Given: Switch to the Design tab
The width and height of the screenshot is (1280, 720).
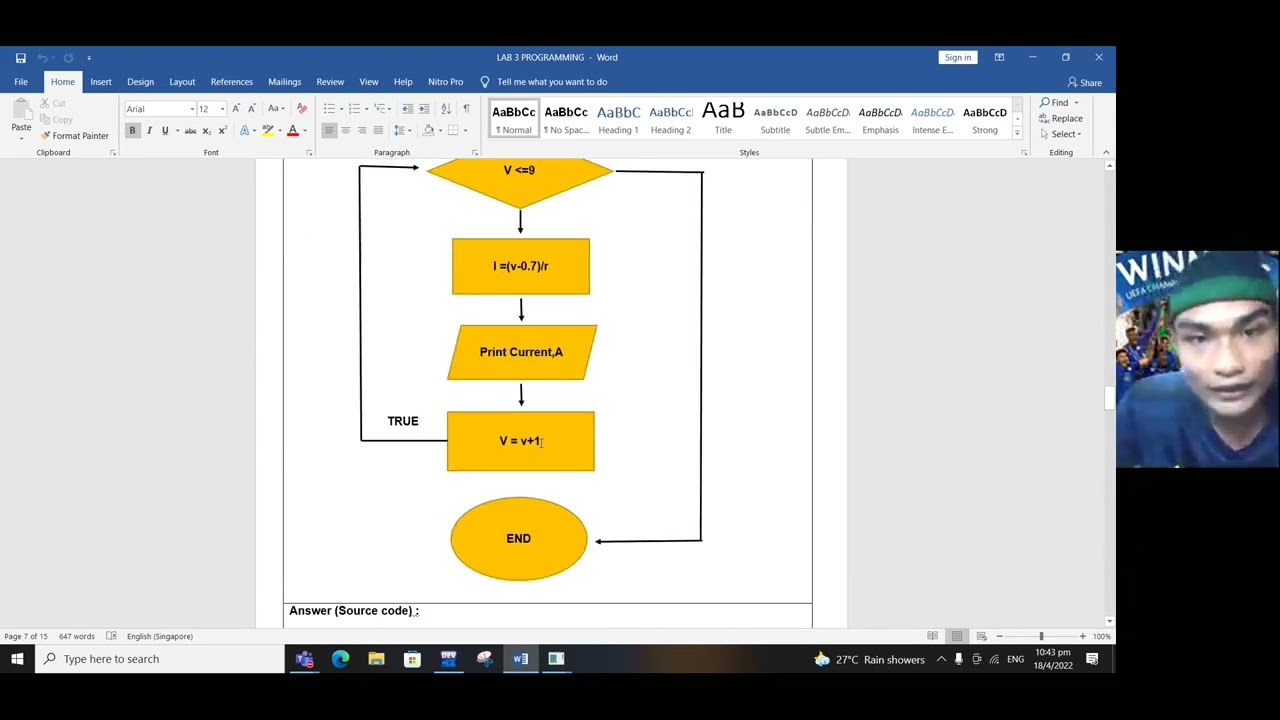Looking at the screenshot, I should [140, 82].
